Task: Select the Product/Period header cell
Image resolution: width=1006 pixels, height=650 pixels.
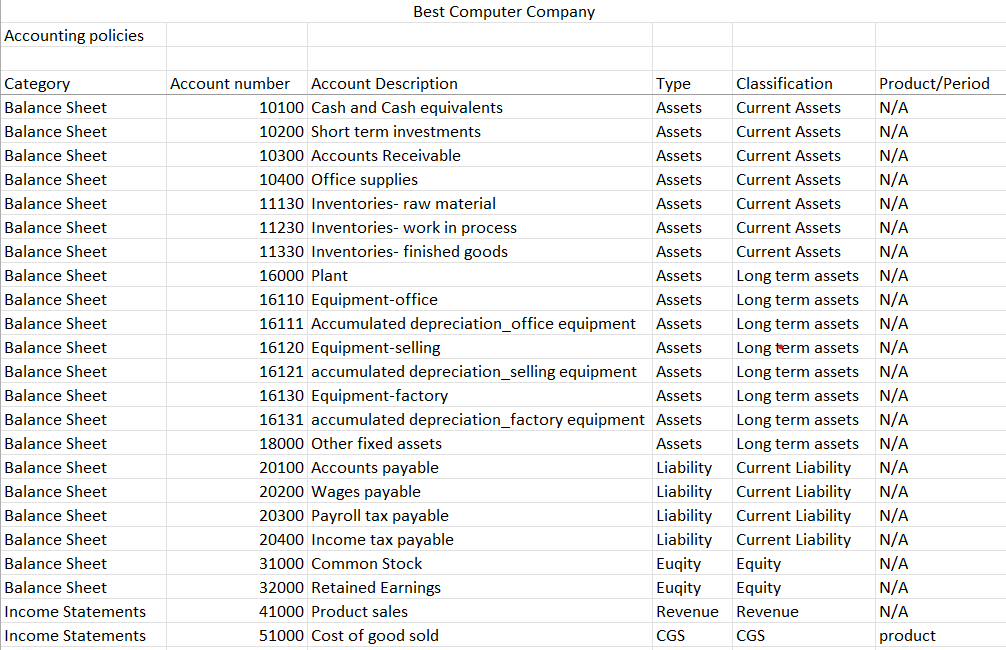Action: (x=940, y=83)
